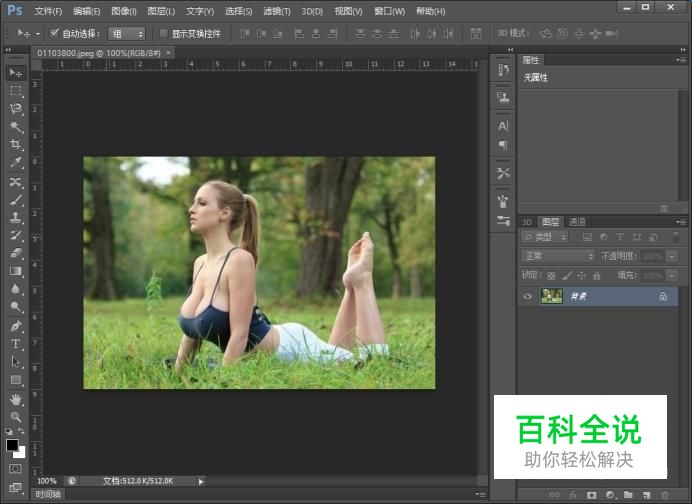This screenshot has width=692, height=504.
Task: Select the Horizontal Type tool
Action: click(x=16, y=344)
